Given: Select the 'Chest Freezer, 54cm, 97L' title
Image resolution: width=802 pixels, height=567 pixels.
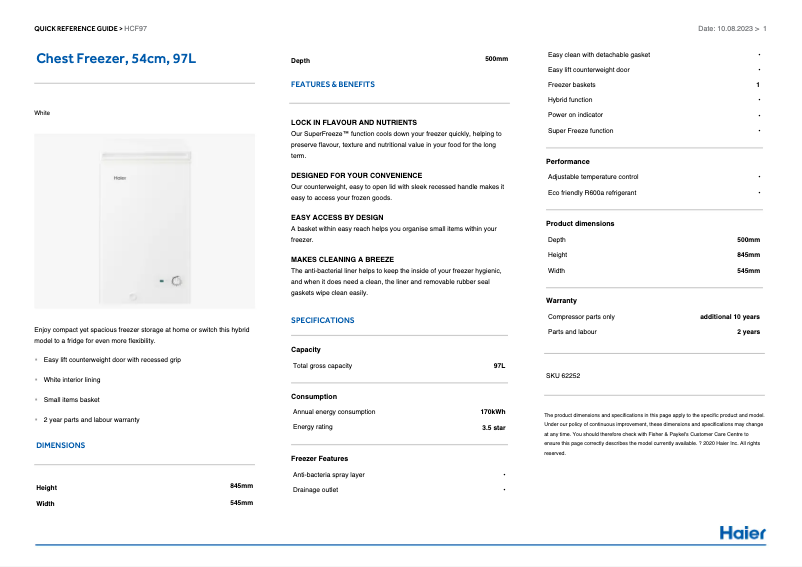Looking at the screenshot, I should [116, 59].
